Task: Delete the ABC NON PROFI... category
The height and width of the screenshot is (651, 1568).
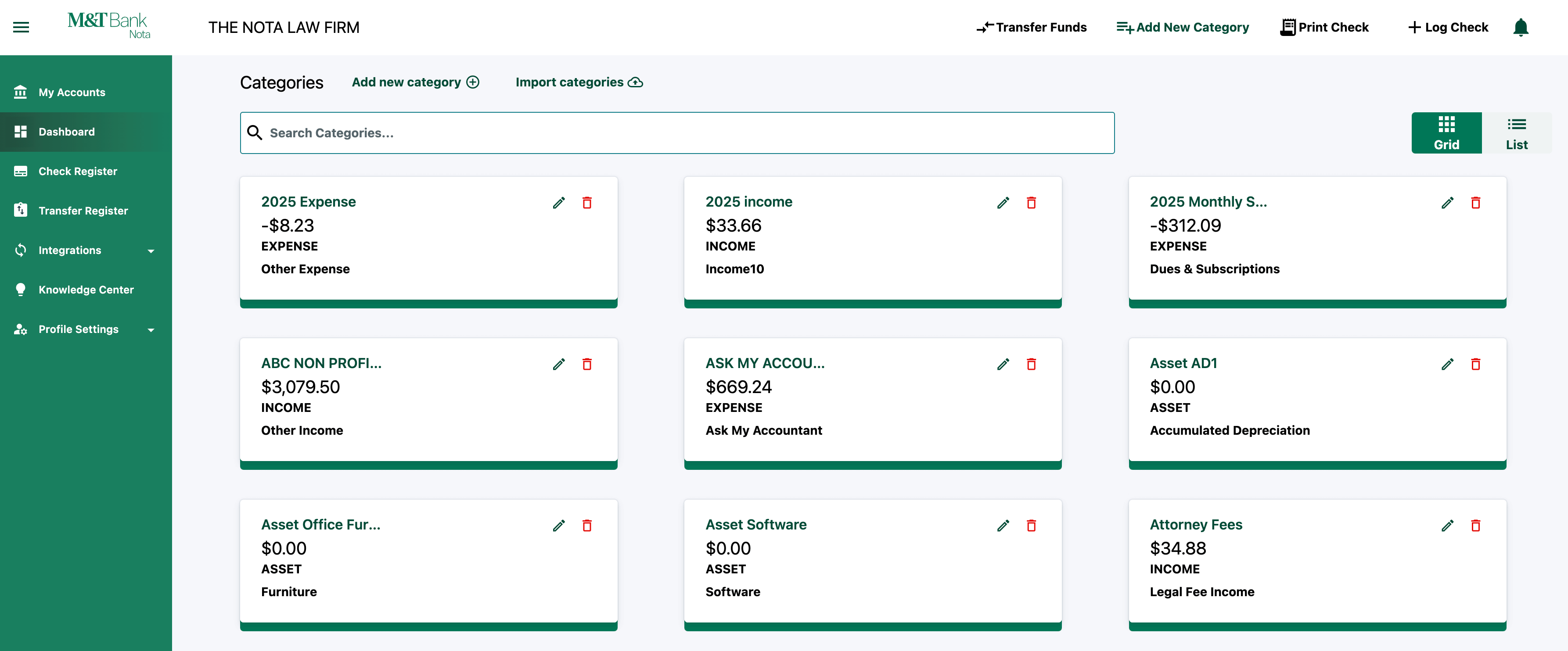Action: [587, 364]
